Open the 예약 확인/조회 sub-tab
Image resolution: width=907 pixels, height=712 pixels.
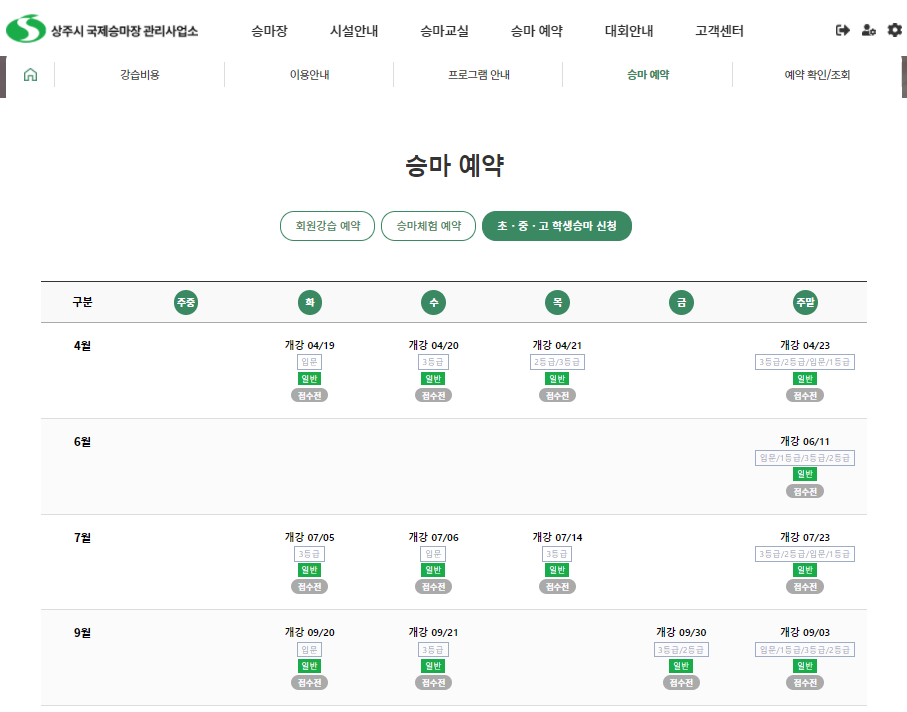(817, 75)
